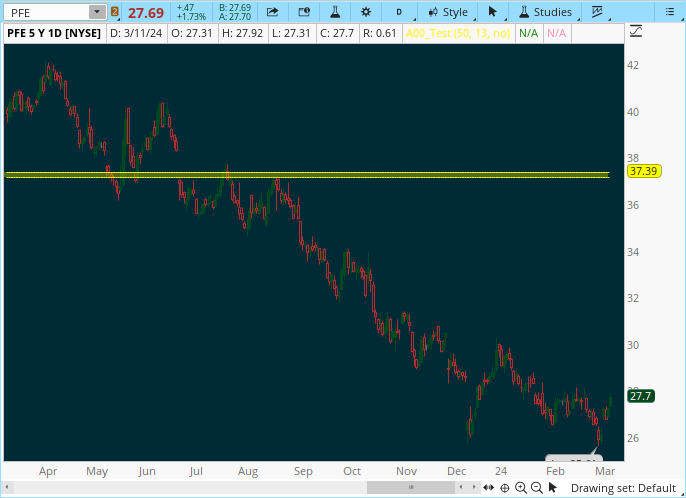Click the B: 27.69 A: 27.70 bid/ask readout
This screenshot has width=686, height=498.
click(235, 12)
